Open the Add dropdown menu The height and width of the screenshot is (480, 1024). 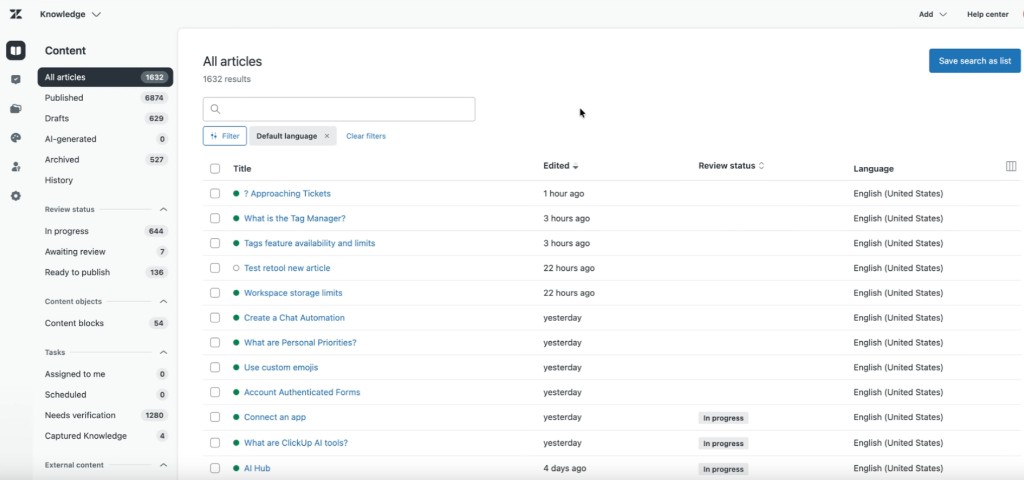933,14
